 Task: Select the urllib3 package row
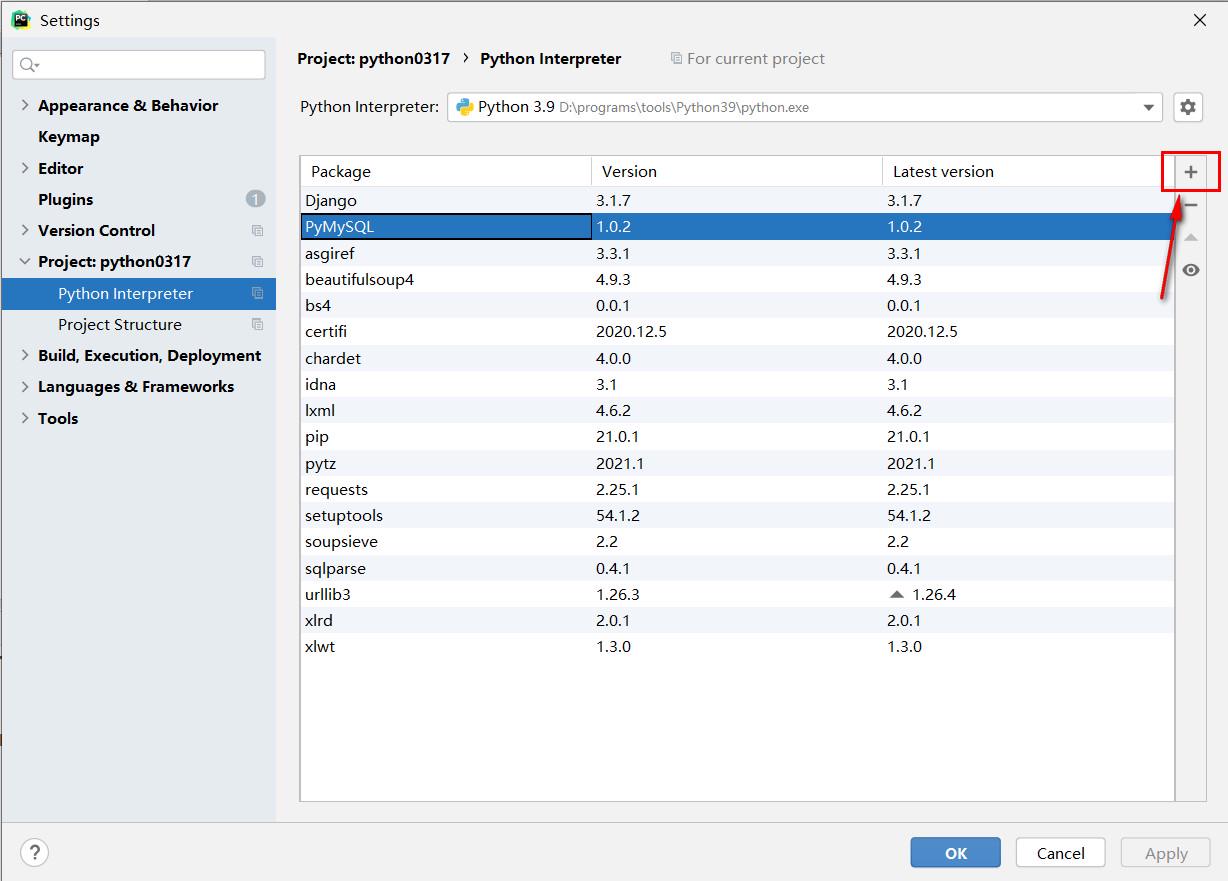pyautogui.click(x=450, y=595)
